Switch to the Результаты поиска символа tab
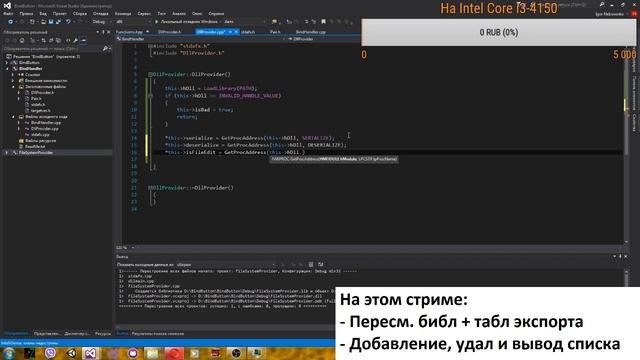 pos(158,334)
